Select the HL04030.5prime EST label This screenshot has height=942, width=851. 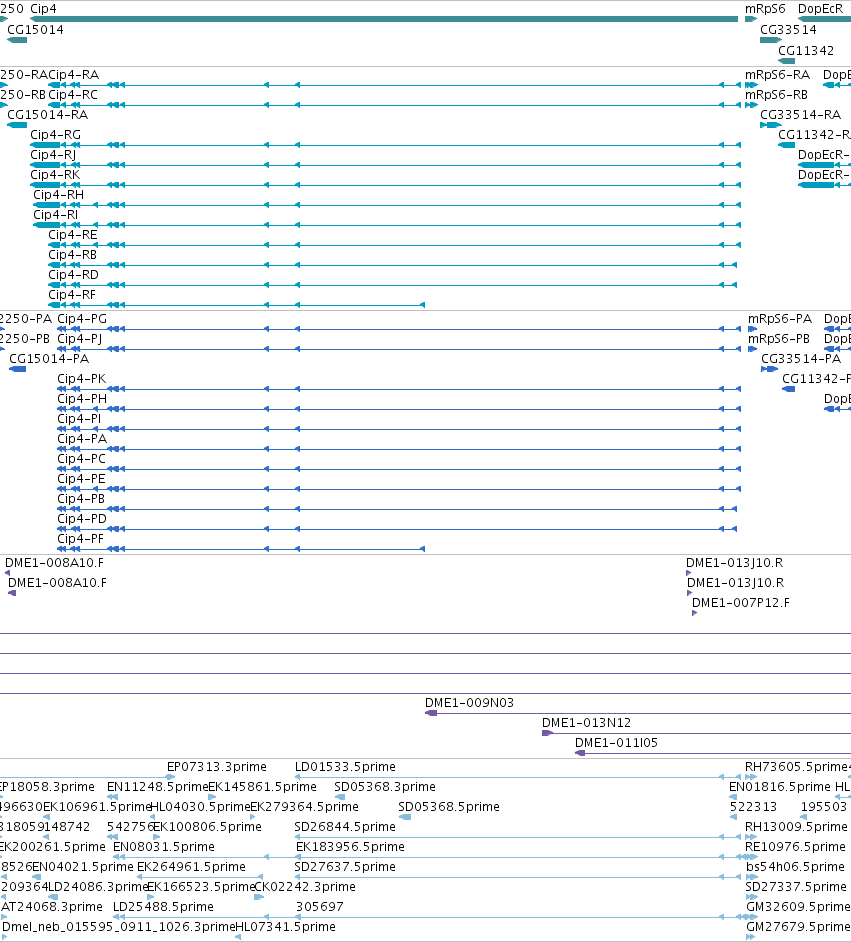click(199, 806)
